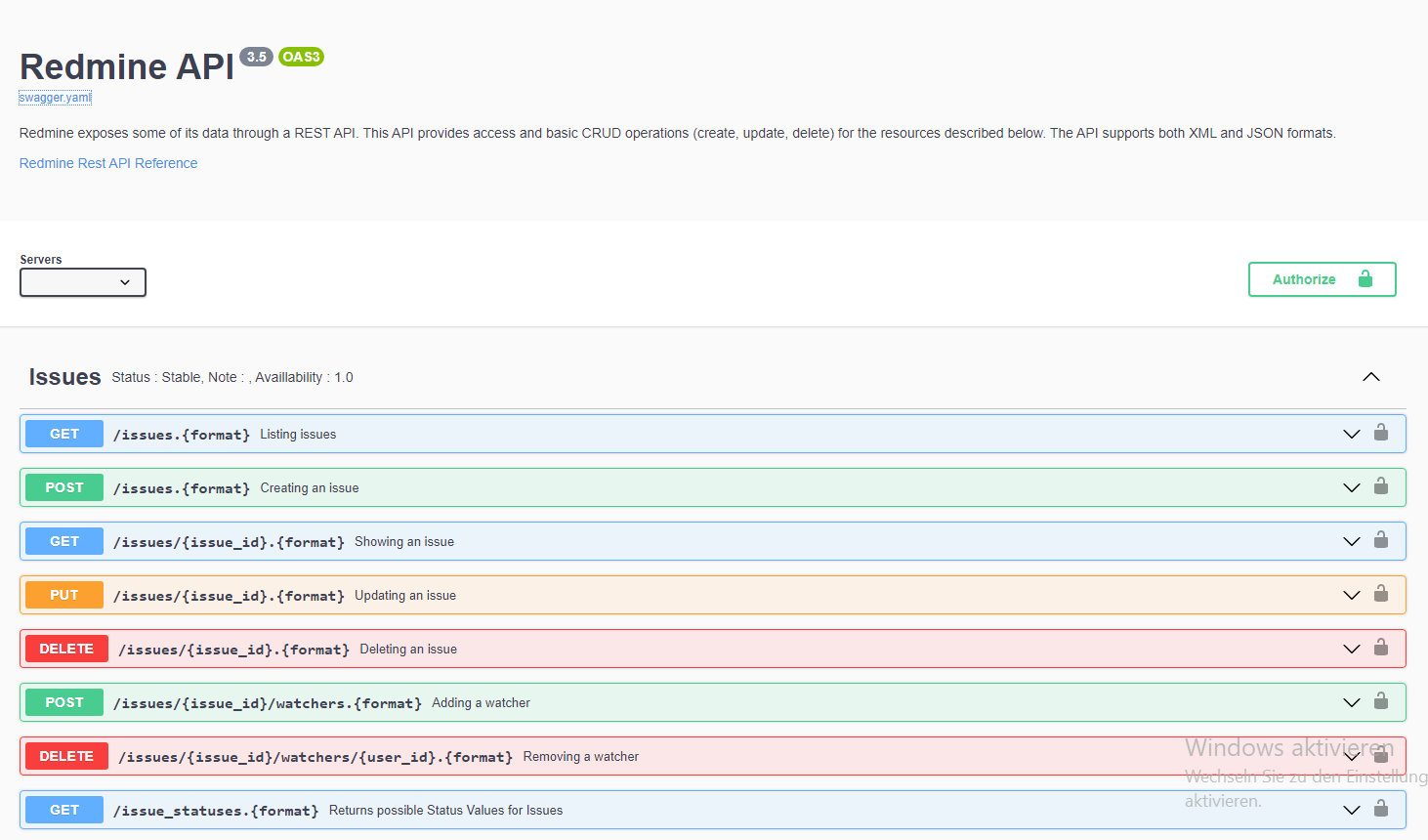
Task: Click DELETE badge for Removing a watcher
Action: coord(66,756)
